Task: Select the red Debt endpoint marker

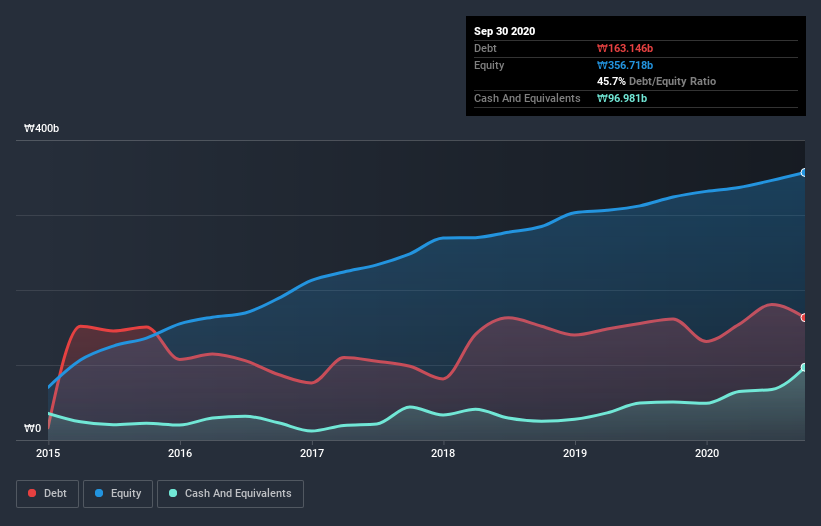Action: [x=804, y=318]
